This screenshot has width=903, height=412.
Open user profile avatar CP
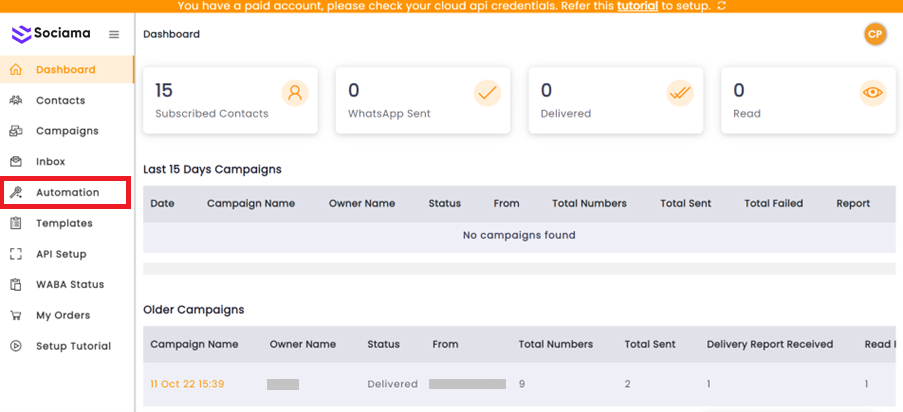click(875, 34)
